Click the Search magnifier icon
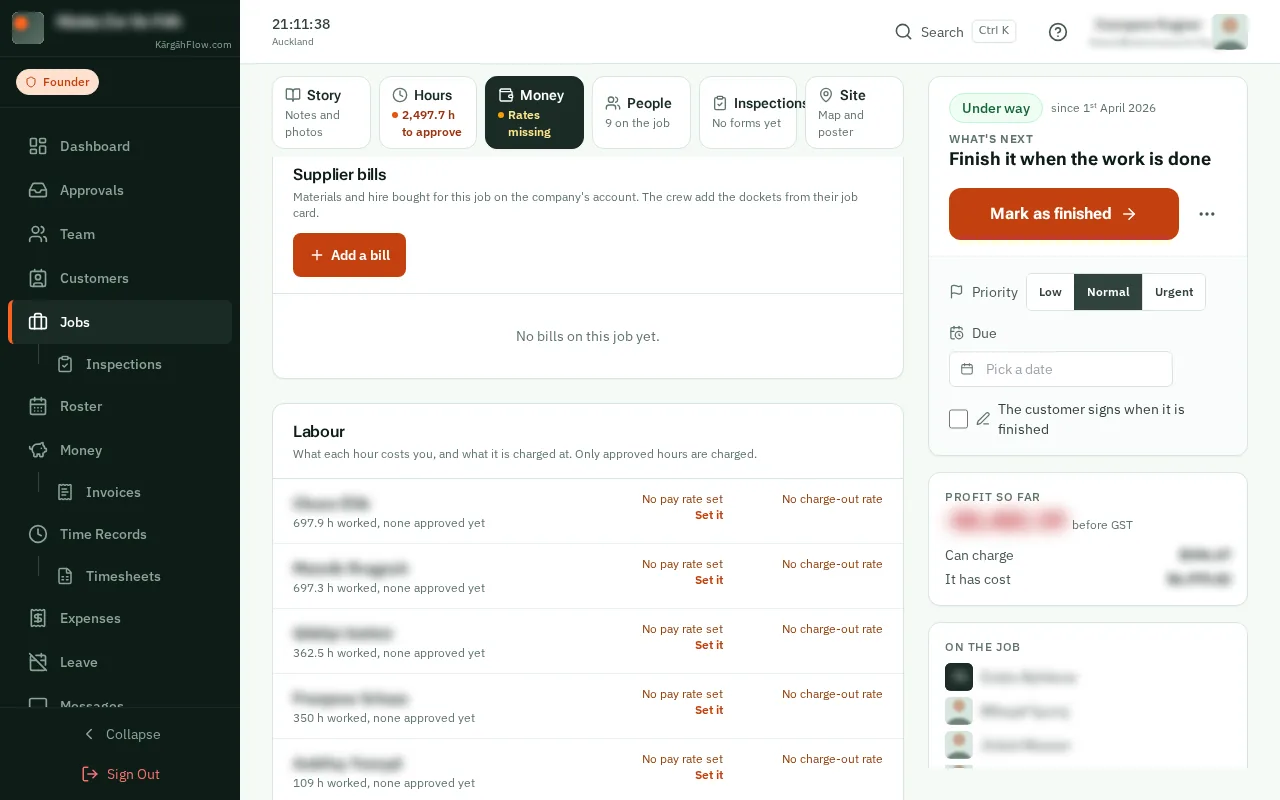 (903, 32)
